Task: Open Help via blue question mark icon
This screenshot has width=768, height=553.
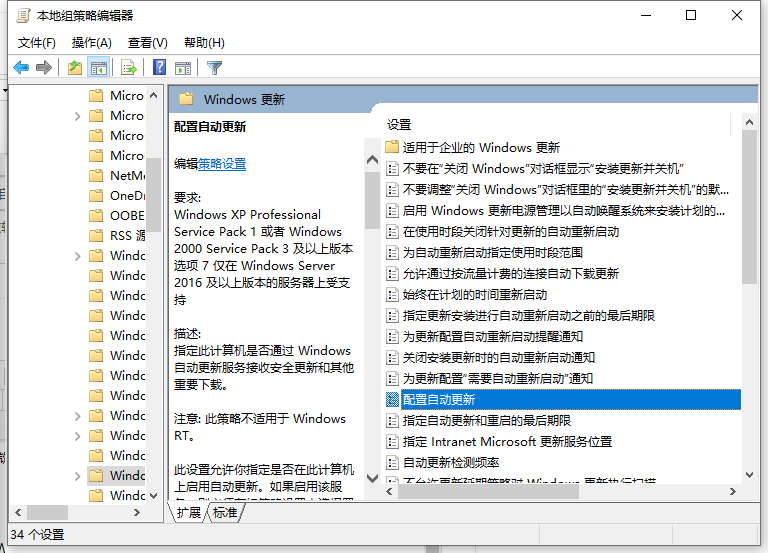Action: tap(159, 68)
